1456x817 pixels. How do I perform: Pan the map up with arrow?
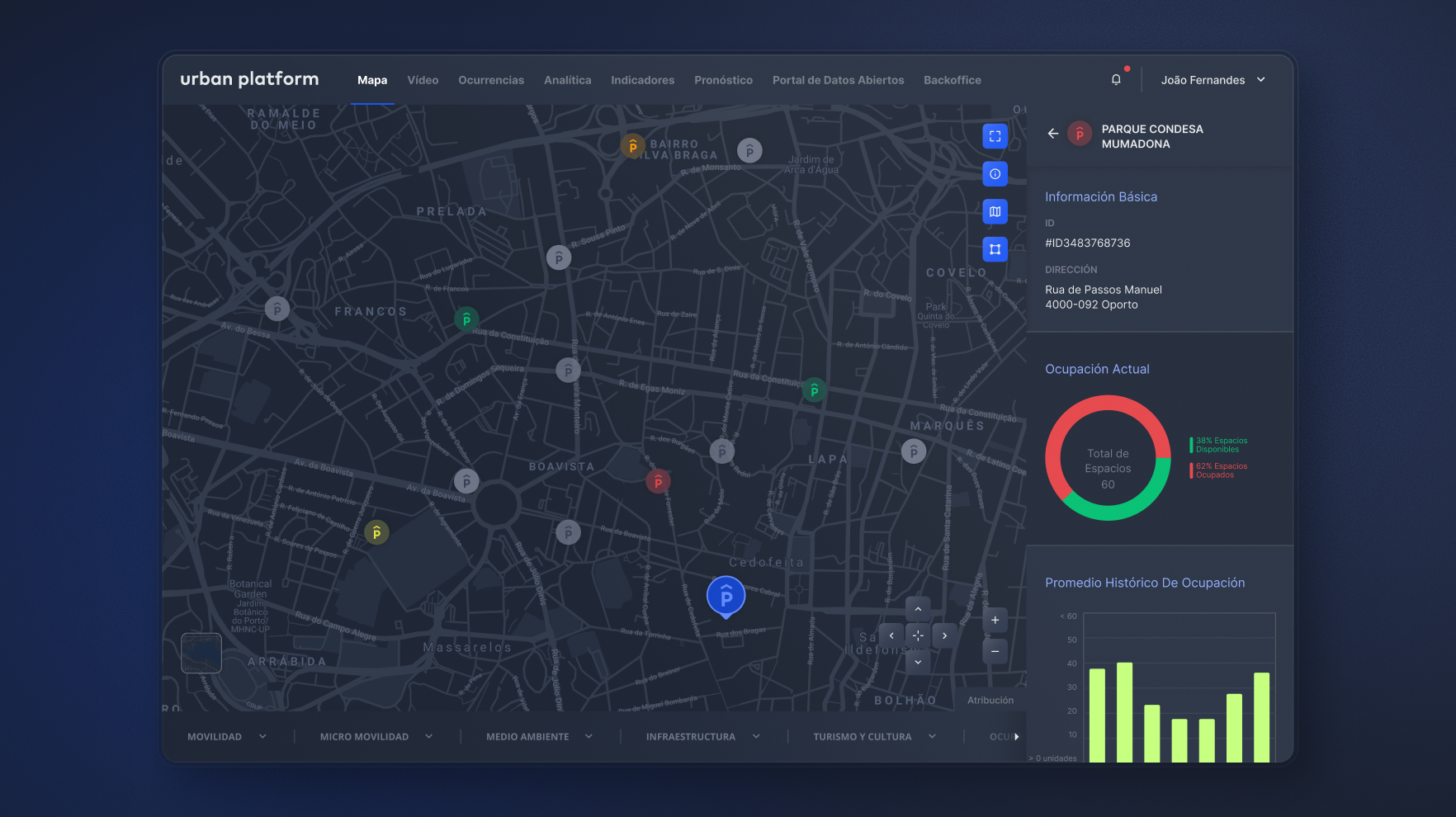pos(918,609)
